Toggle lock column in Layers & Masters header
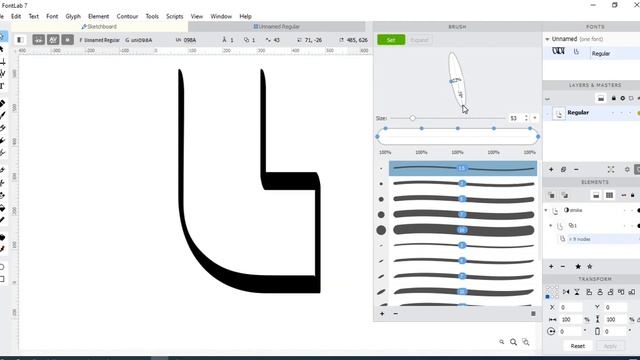 click(613, 98)
